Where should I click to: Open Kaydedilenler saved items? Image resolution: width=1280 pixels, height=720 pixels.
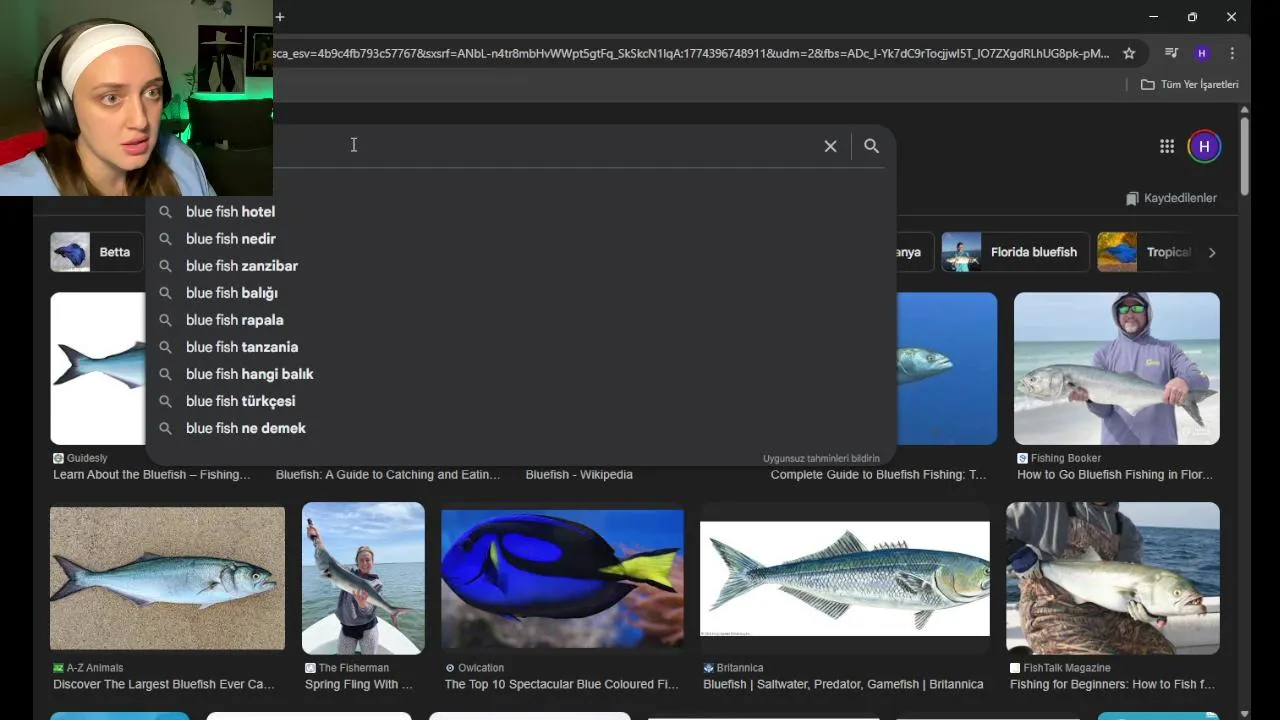point(1171,198)
